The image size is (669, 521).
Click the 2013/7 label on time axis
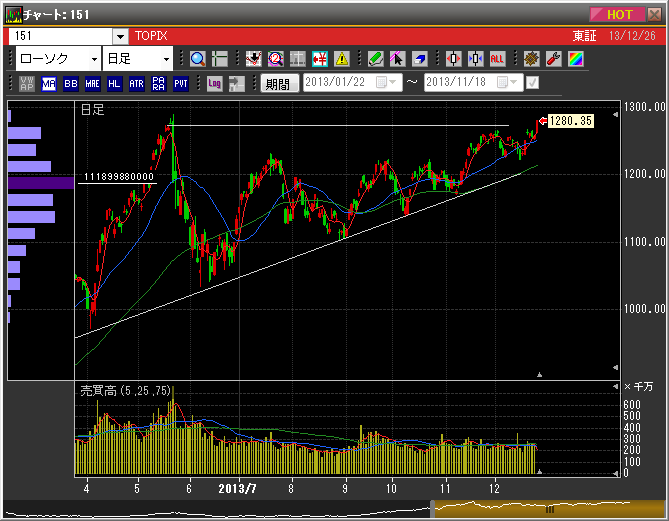point(237,489)
